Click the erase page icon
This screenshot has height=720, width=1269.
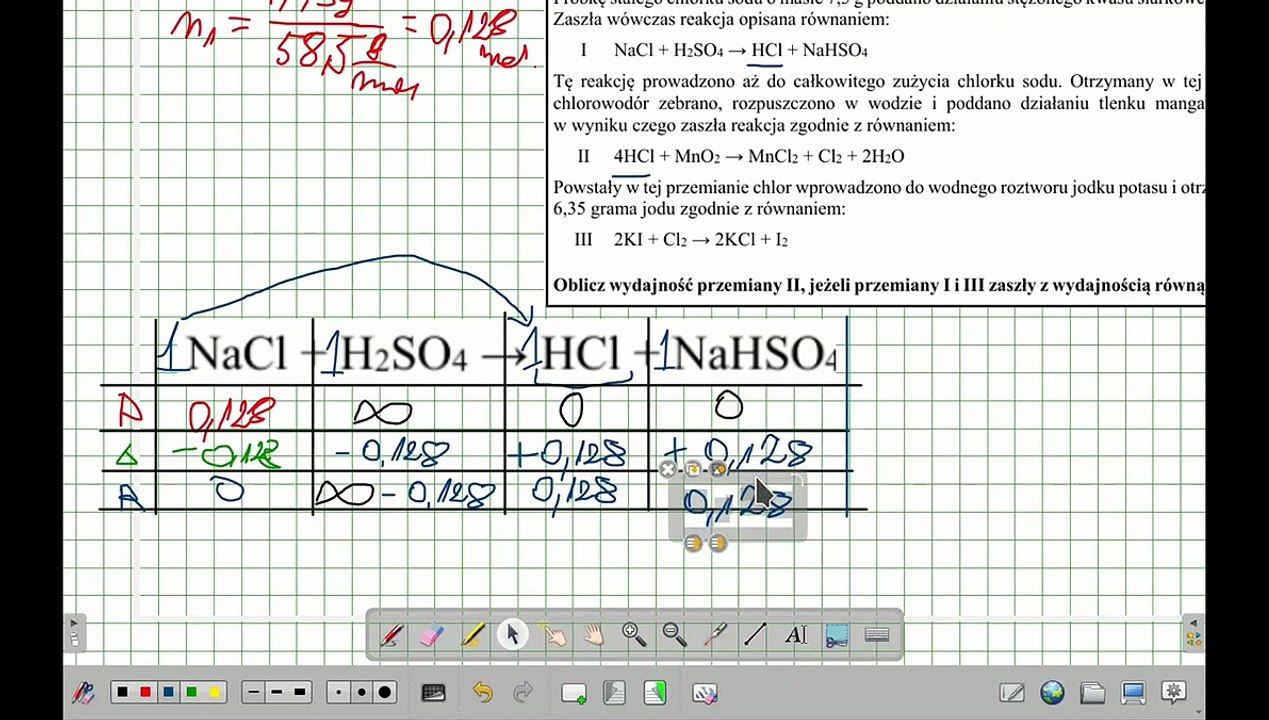[x=705, y=692]
